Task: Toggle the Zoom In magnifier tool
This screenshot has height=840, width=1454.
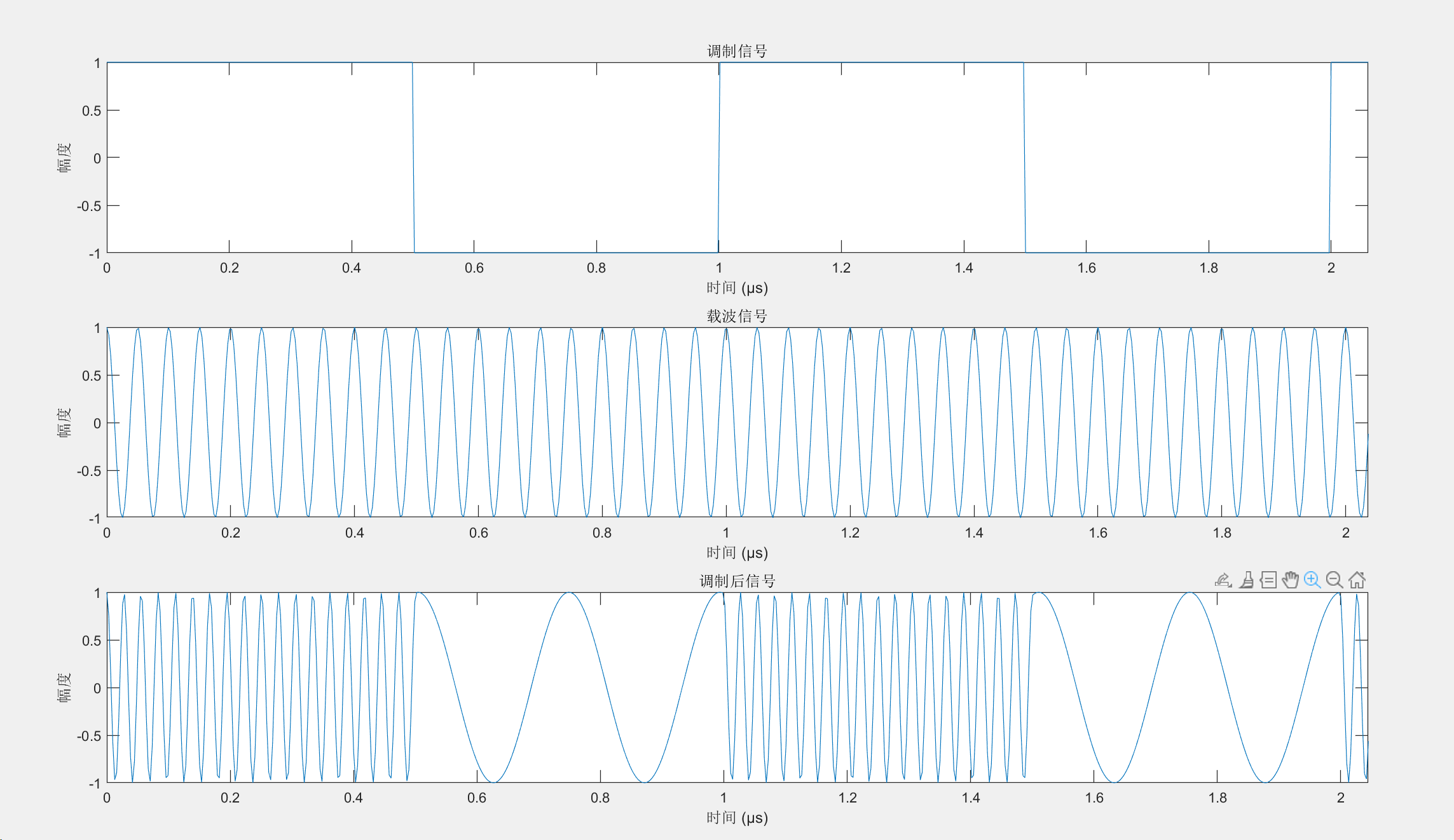Action: tap(1312, 580)
